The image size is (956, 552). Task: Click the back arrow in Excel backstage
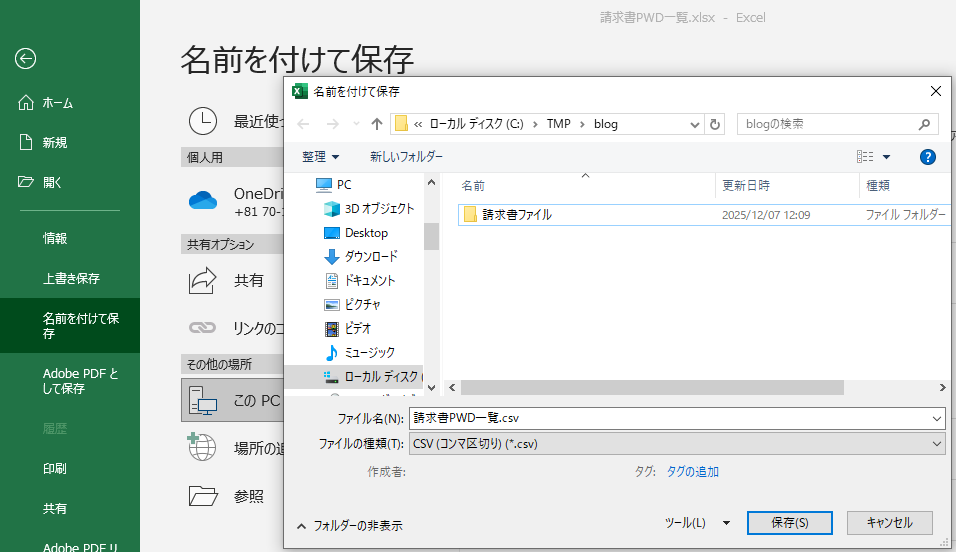pyautogui.click(x=26, y=59)
